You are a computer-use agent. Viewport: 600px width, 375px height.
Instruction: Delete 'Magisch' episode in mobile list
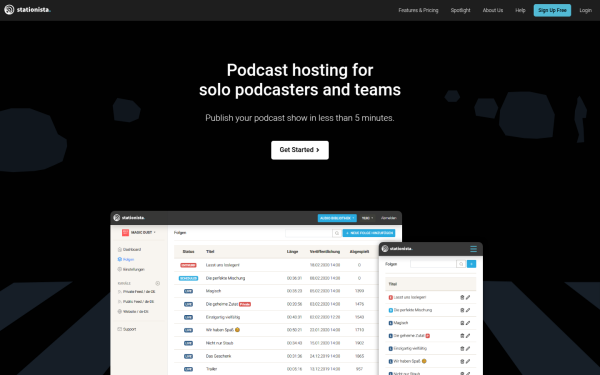pos(462,323)
